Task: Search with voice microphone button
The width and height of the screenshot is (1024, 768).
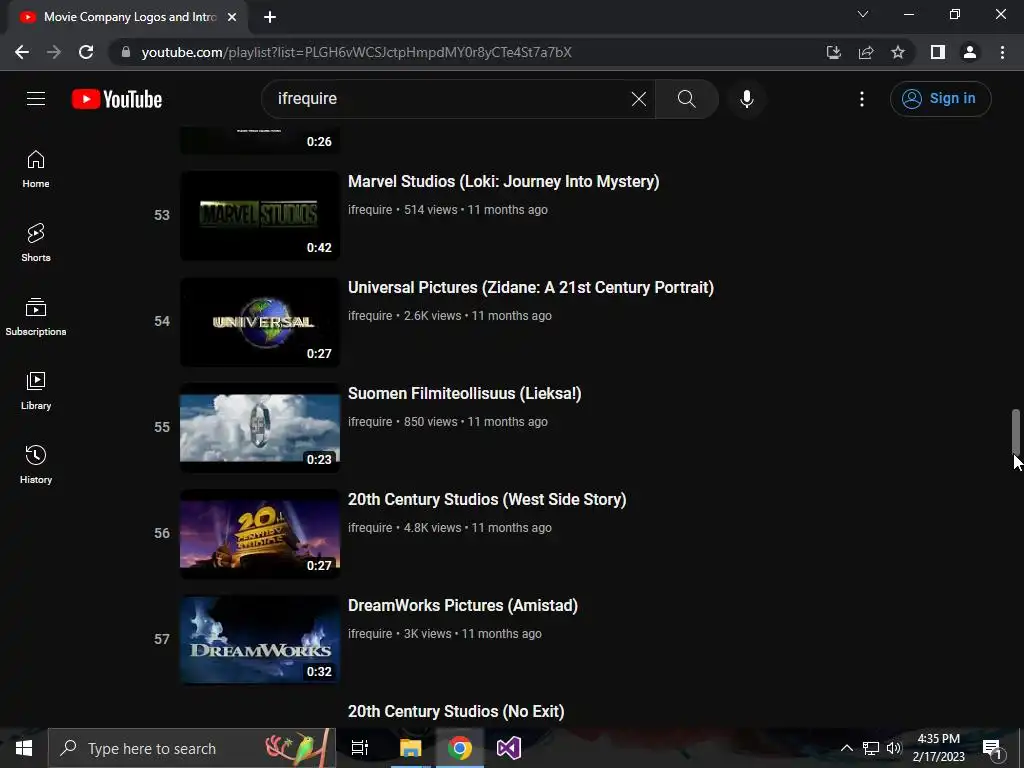Action: [746, 99]
